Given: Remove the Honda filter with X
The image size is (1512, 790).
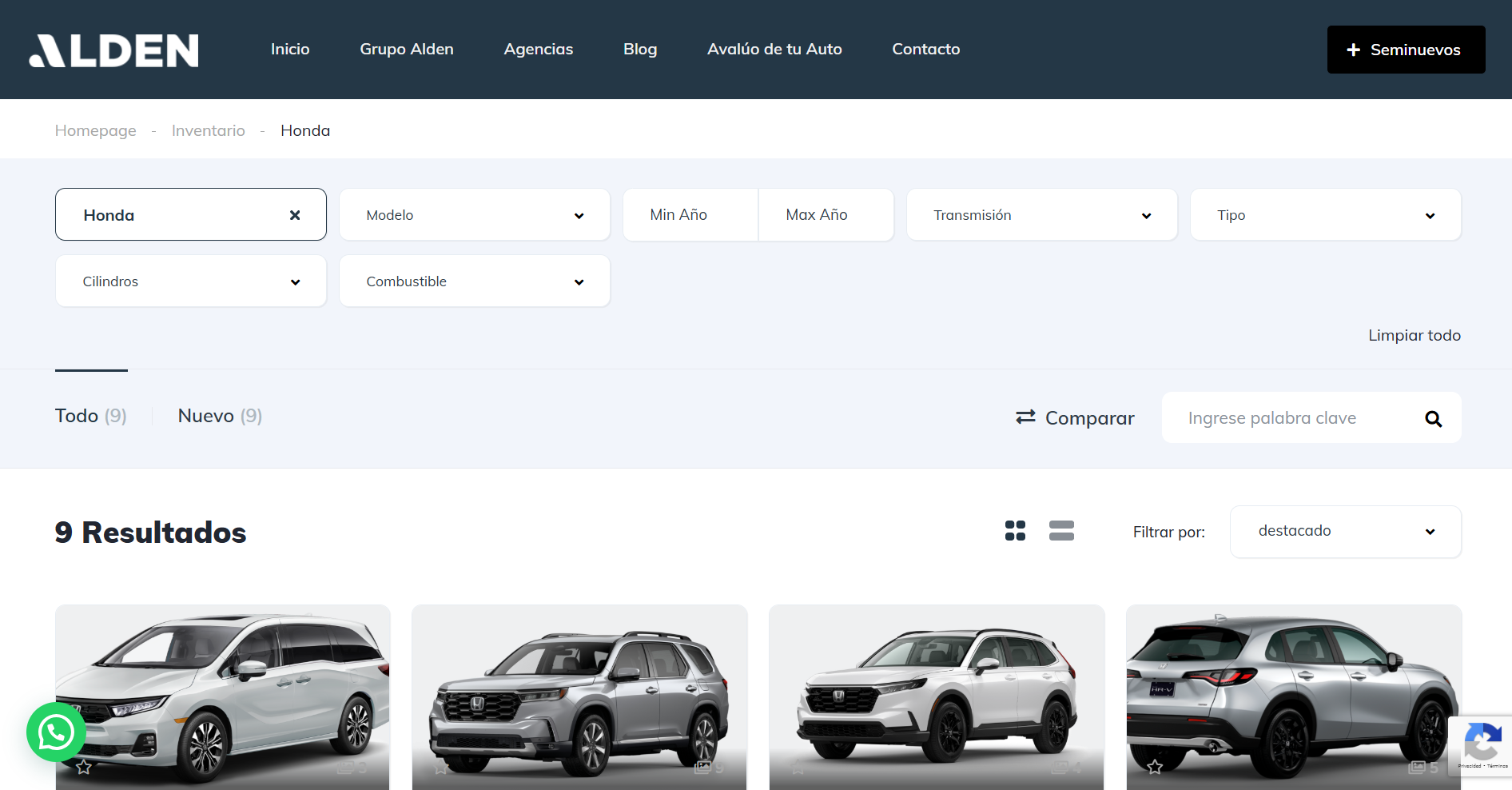Looking at the screenshot, I should (x=295, y=215).
